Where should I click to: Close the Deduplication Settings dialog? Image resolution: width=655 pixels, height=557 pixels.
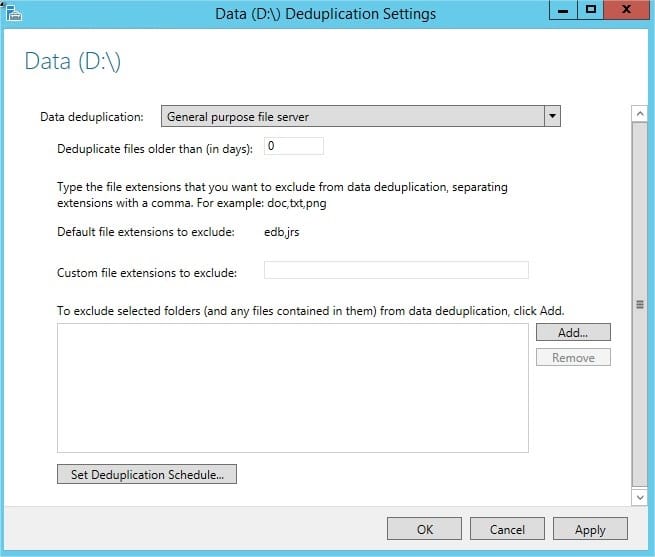click(x=626, y=10)
